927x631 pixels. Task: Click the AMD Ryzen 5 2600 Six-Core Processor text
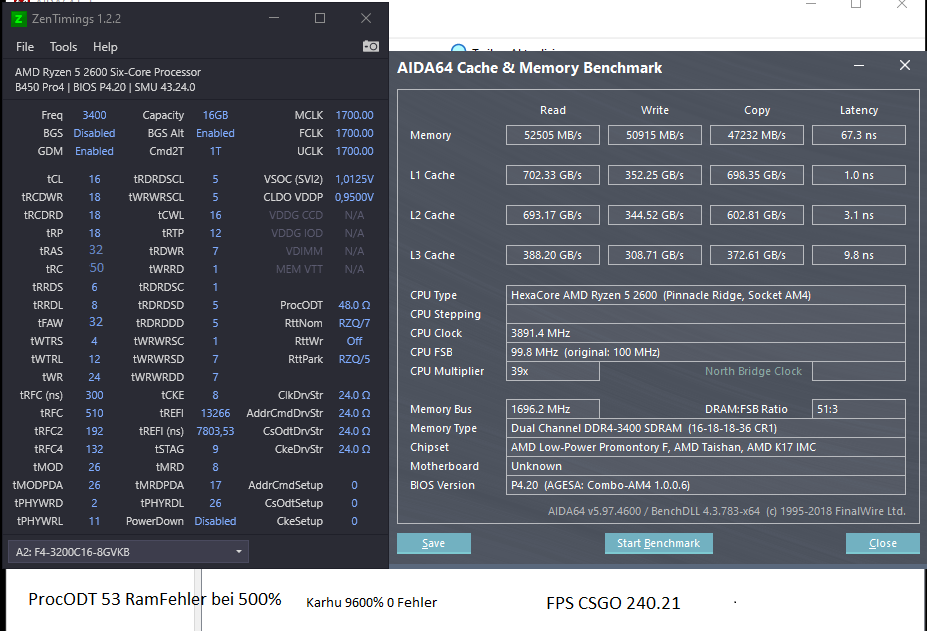pyautogui.click(x=108, y=72)
